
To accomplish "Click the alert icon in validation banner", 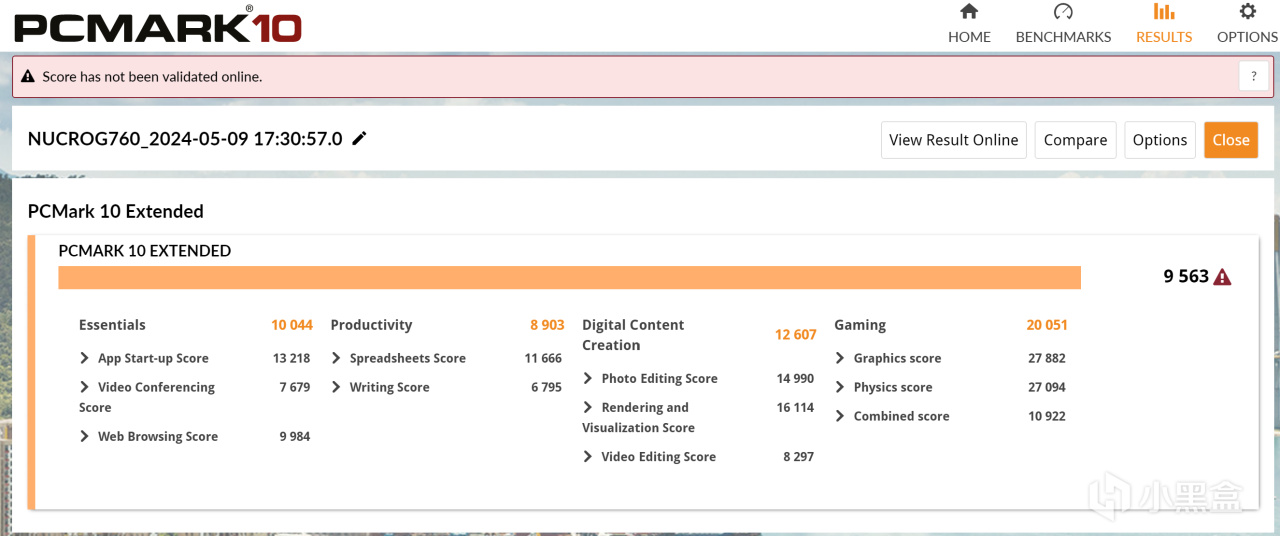I will point(28,76).
